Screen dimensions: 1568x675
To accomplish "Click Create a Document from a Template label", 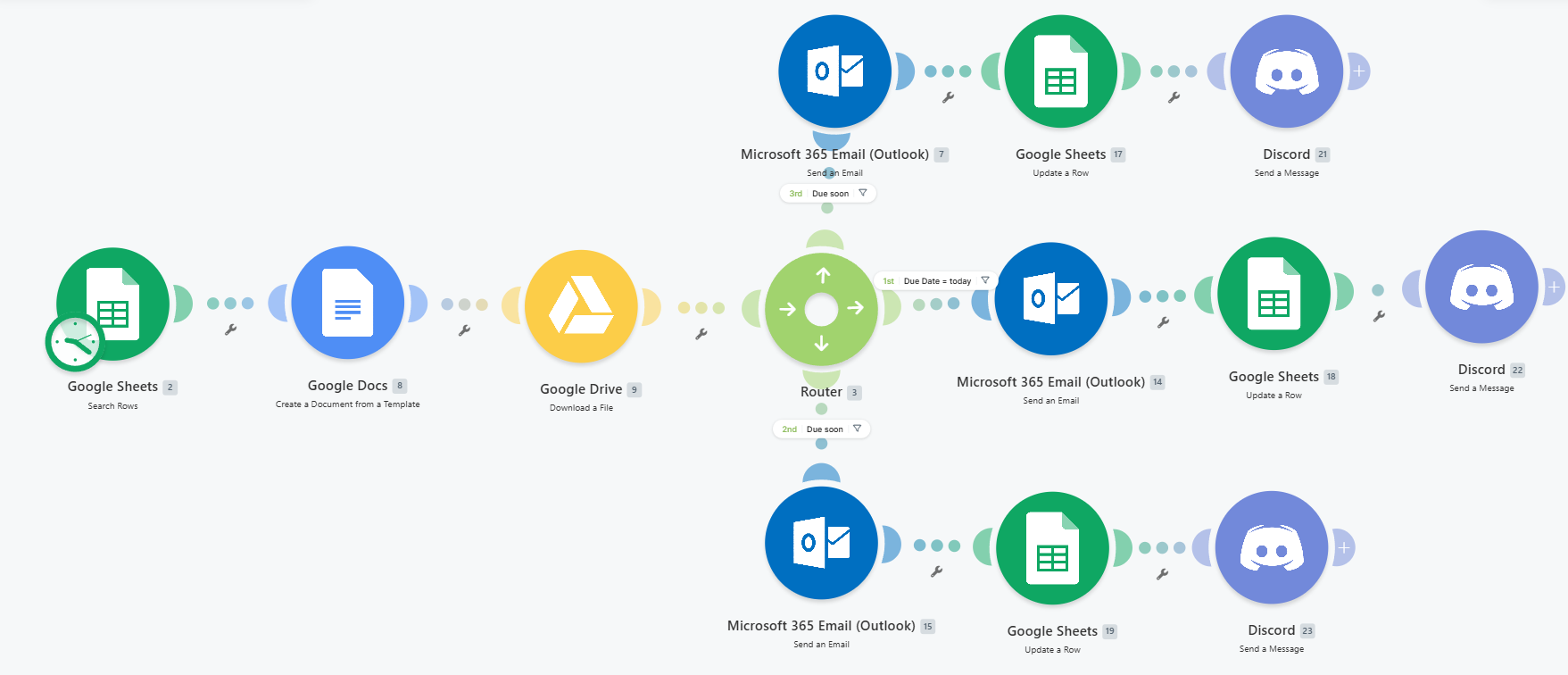I will pyautogui.click(x=347, y=404).
